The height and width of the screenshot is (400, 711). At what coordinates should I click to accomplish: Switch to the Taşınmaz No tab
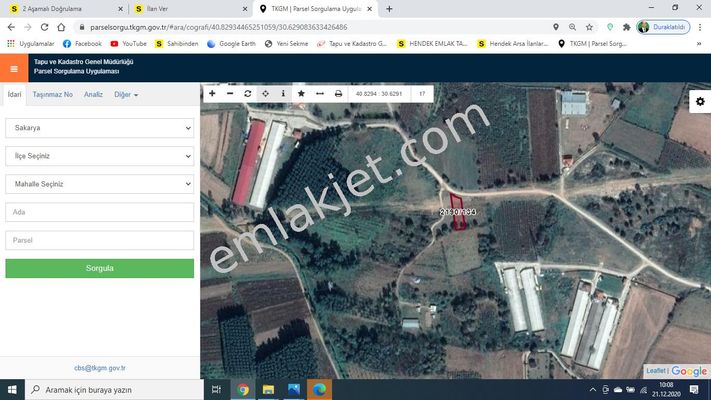click(52, 94)
